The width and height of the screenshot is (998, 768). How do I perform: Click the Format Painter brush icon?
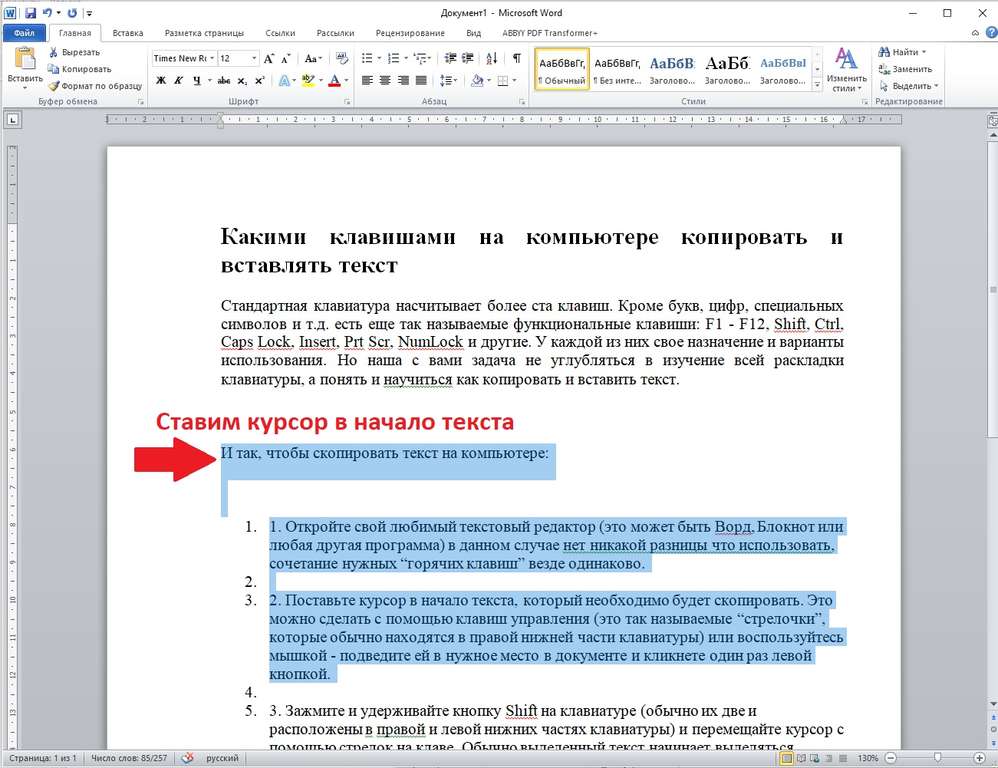click(x=53, y=86)
